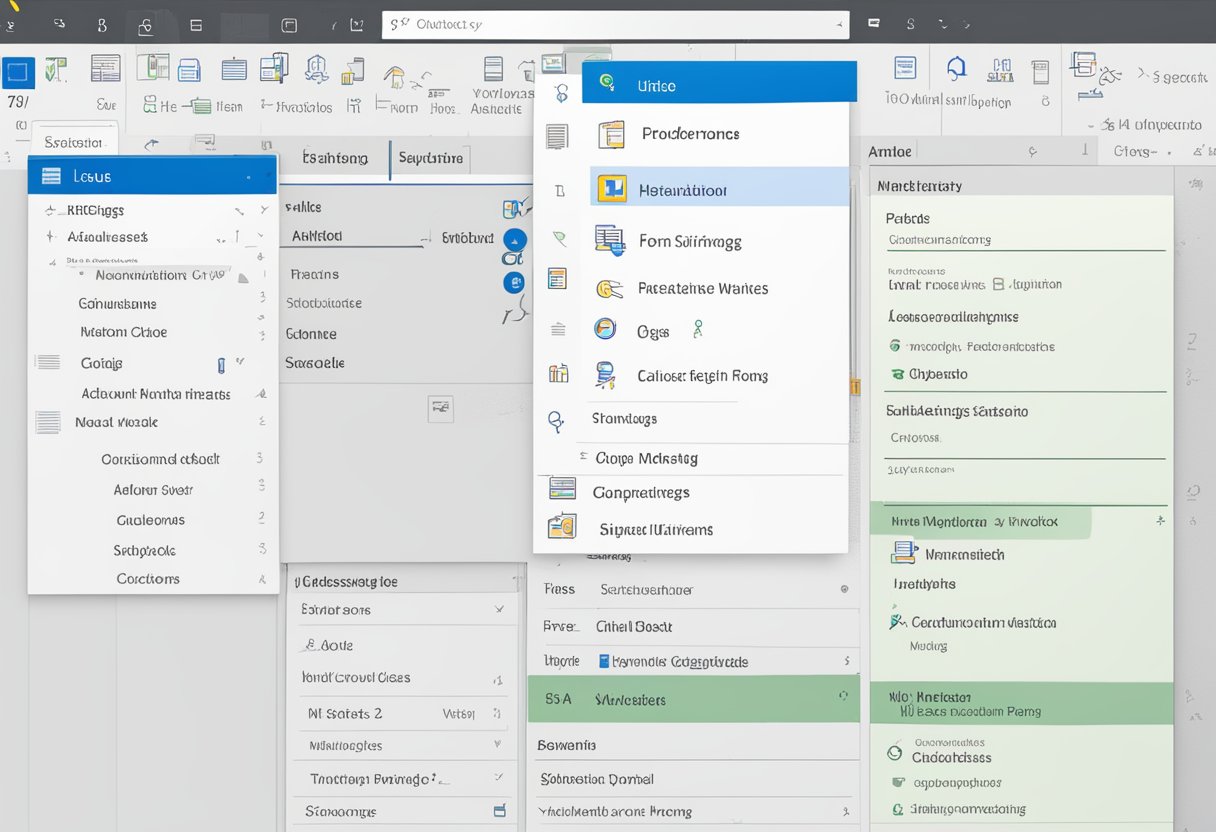Image resolution: width=1216 pixels, height=832 pixels.
Task: Click the vertical scrollbar beside the options menu
Action: [x=855, y=380]
